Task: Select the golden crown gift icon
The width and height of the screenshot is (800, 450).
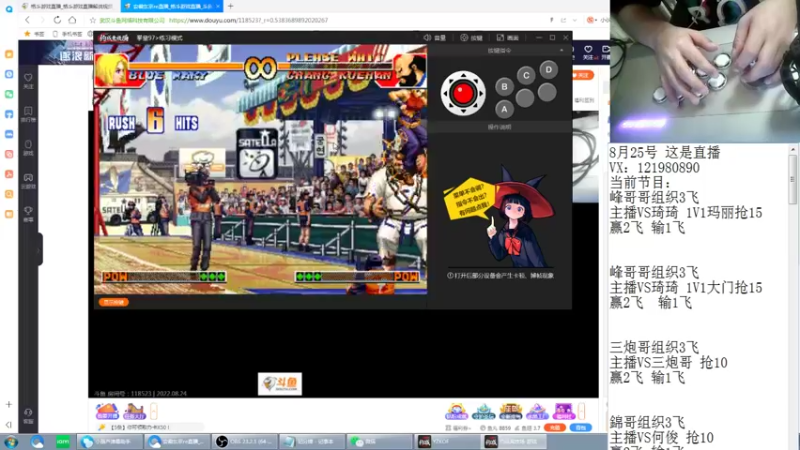Action: click(510, 411)
